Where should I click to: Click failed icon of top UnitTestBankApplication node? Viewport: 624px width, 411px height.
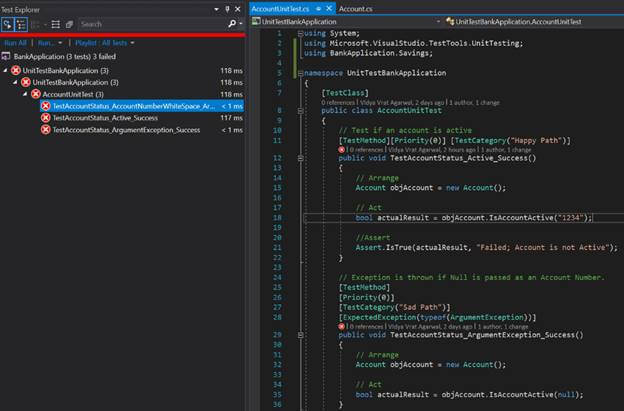click(x=16, y=70)
